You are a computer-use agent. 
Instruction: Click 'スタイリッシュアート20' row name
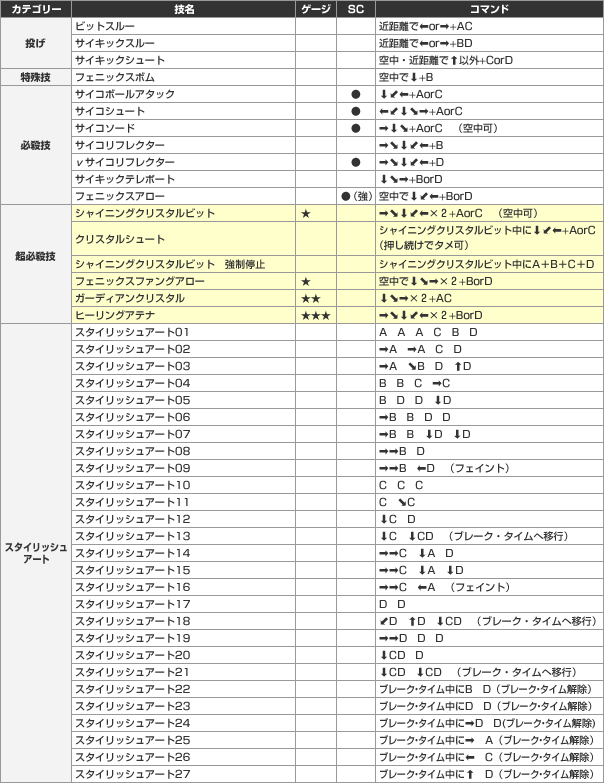click(x=132, y=655)
